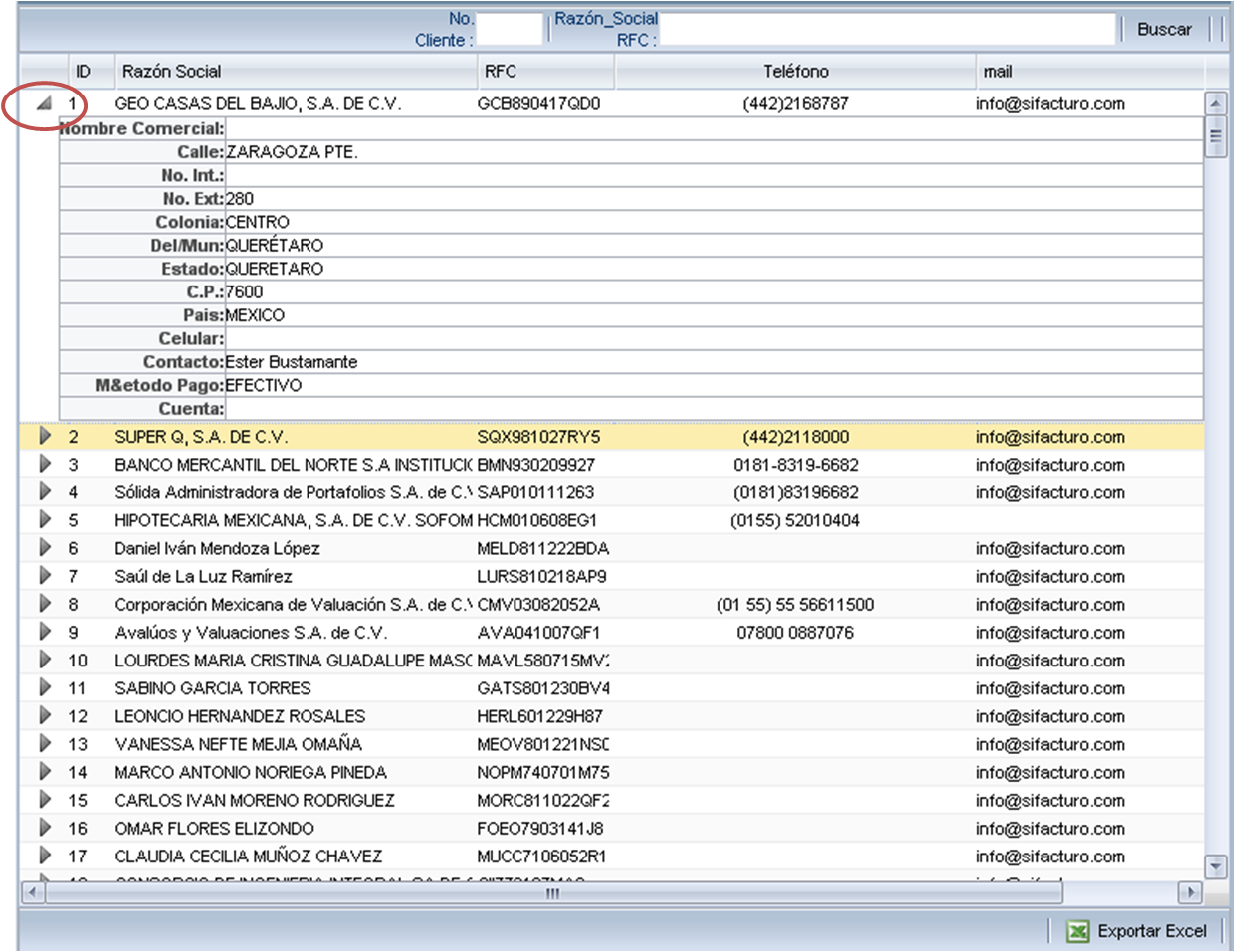1235x952 pixels.
Task: Click the RFC value GATS801230BV4
Action: [x=543, y=688]
